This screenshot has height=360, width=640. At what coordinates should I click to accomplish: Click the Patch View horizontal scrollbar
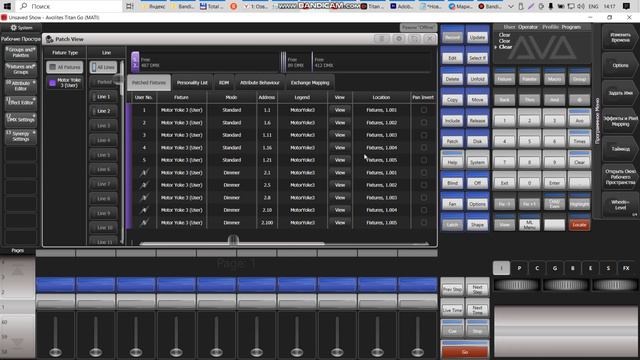click(x=232, y=243)
